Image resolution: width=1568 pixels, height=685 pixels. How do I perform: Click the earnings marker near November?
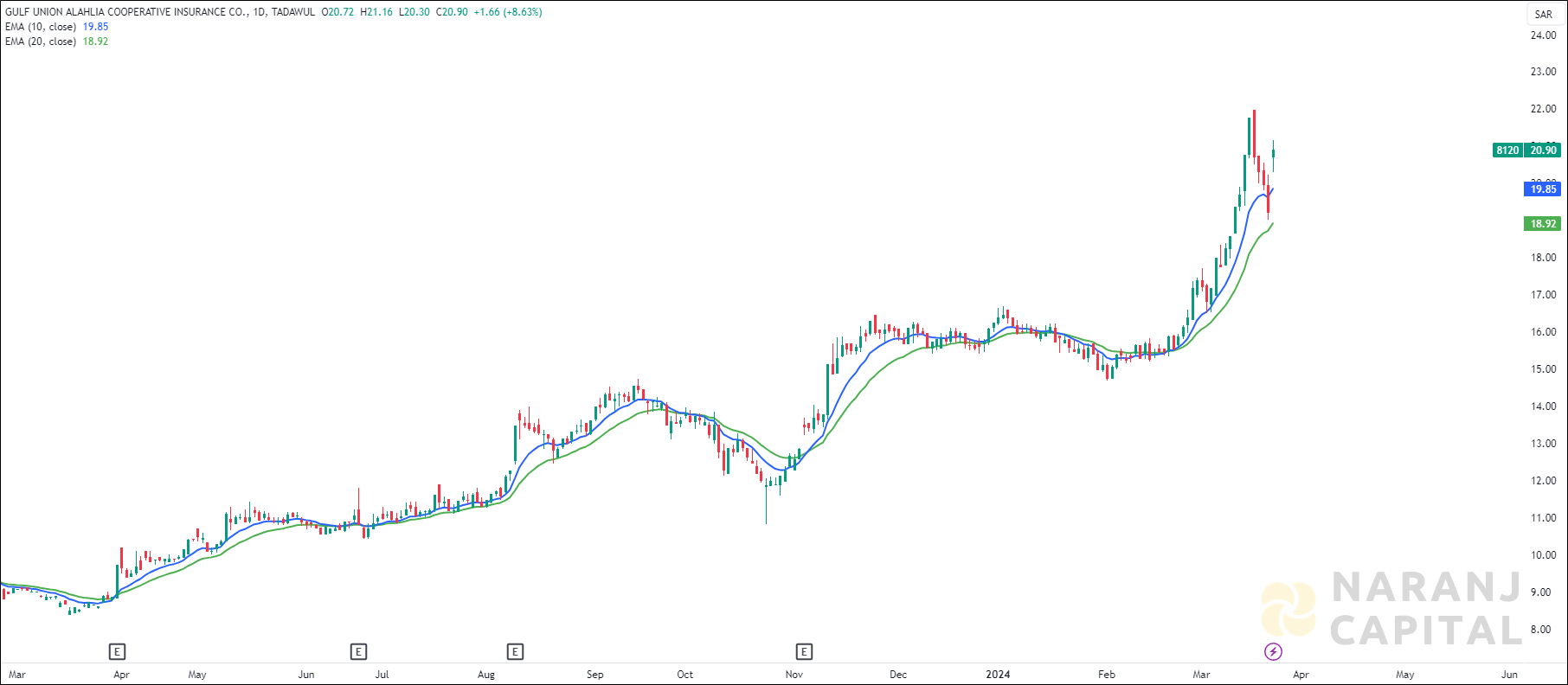(804, 651)
